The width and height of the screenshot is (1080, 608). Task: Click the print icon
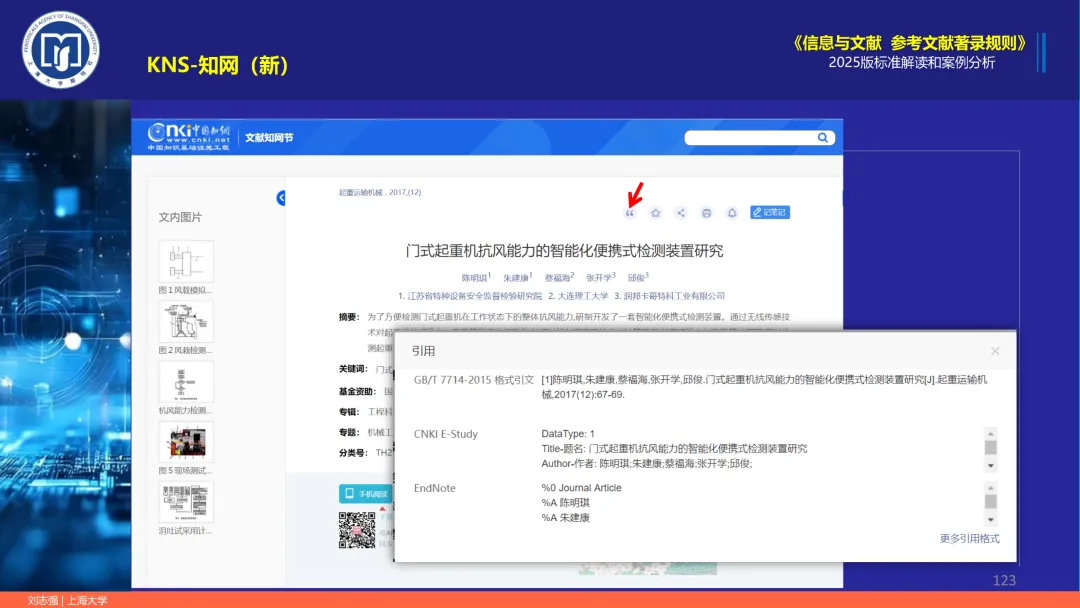coord(707,213)
